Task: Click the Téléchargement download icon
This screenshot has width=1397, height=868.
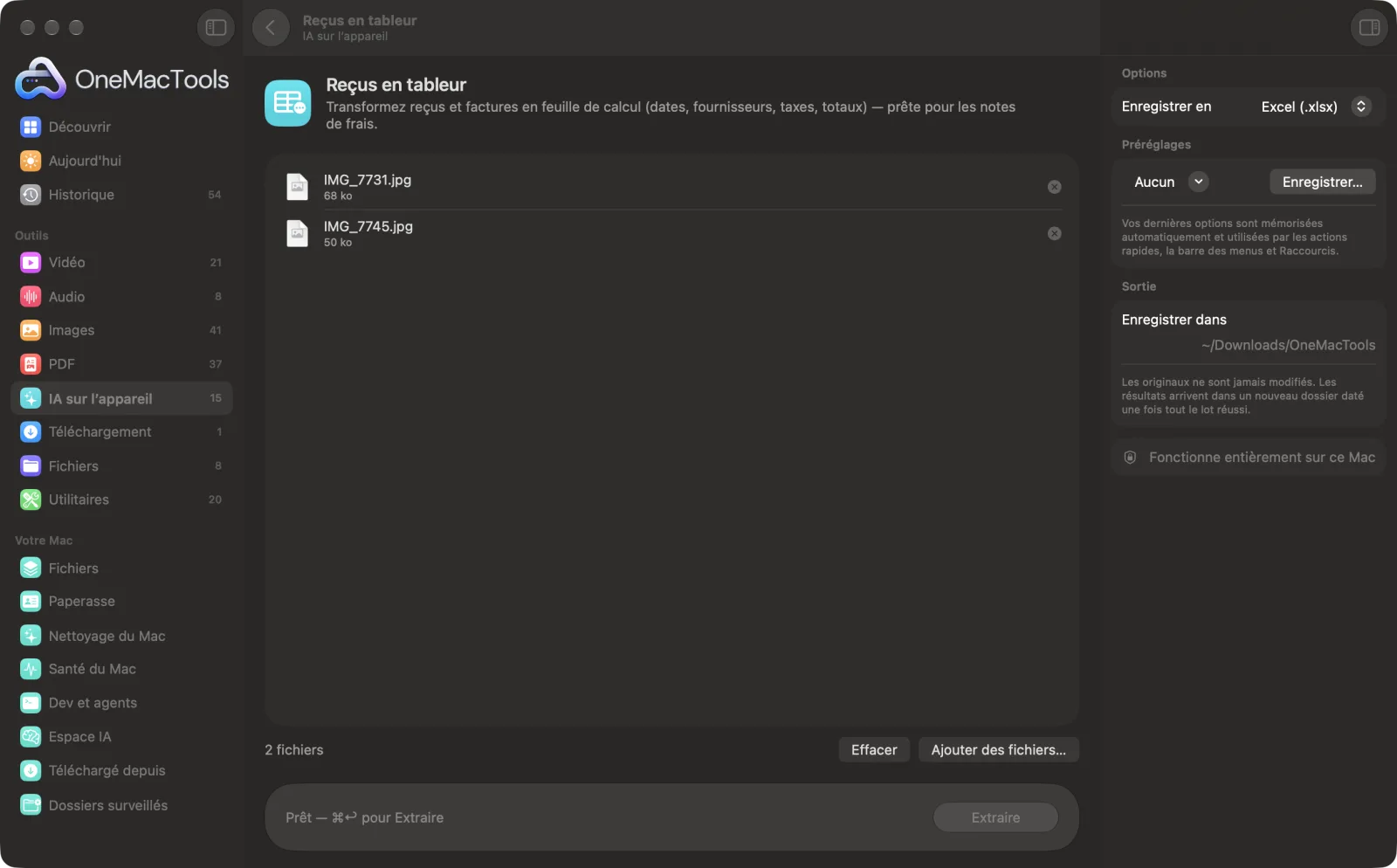Action: 31,432
